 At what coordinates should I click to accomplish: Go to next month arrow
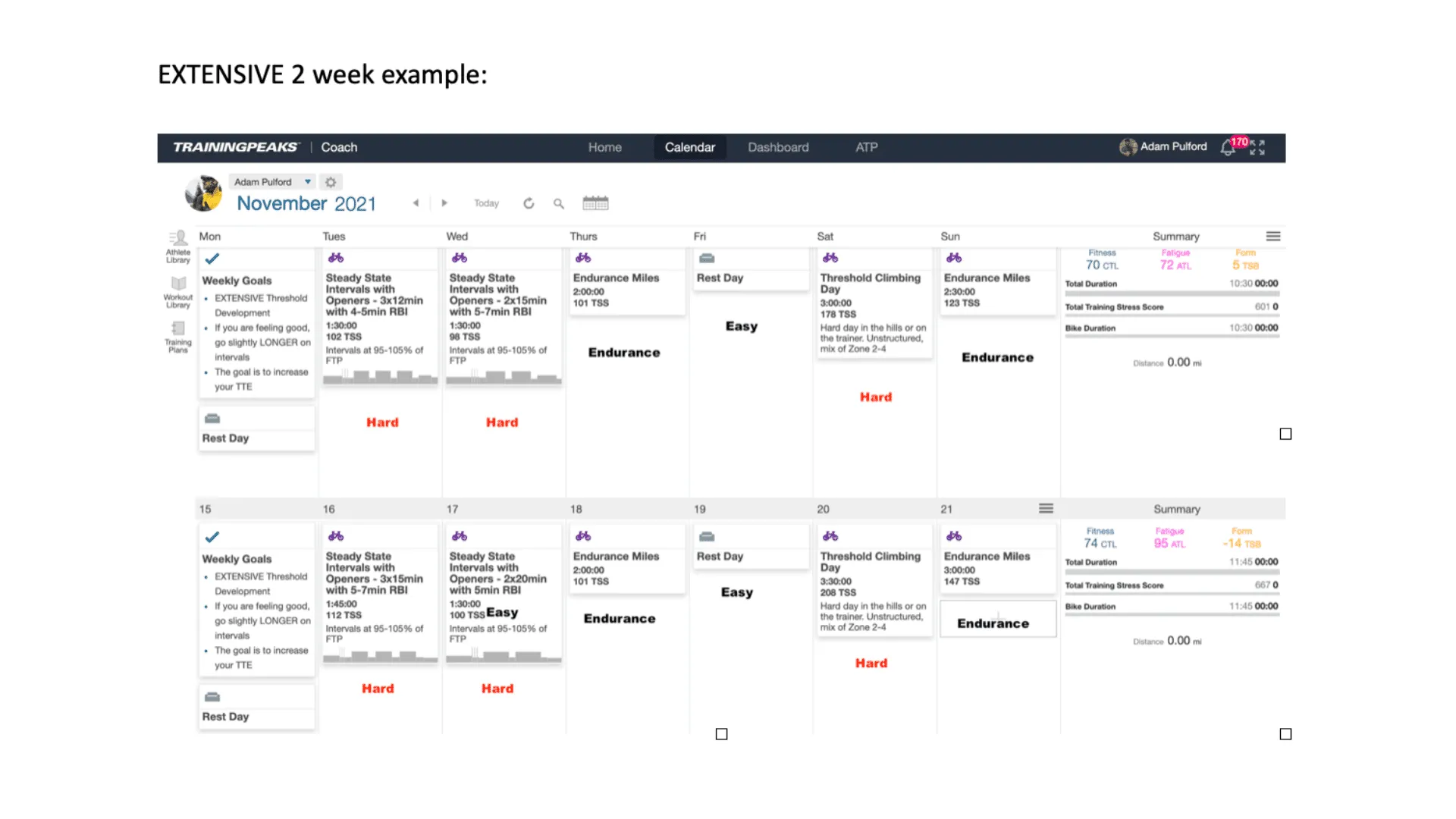coord(444,203)
